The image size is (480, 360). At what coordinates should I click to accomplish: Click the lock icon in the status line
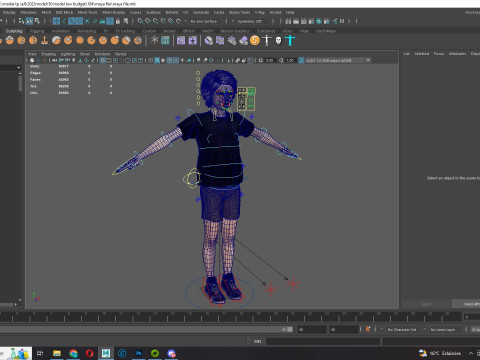tap(118, 21)
